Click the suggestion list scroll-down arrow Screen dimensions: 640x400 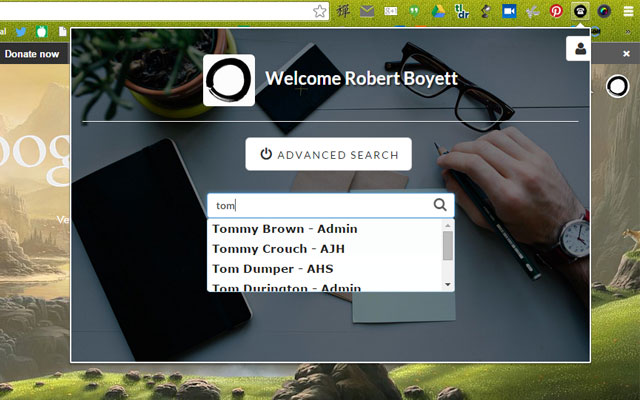[x=448, y=284]
